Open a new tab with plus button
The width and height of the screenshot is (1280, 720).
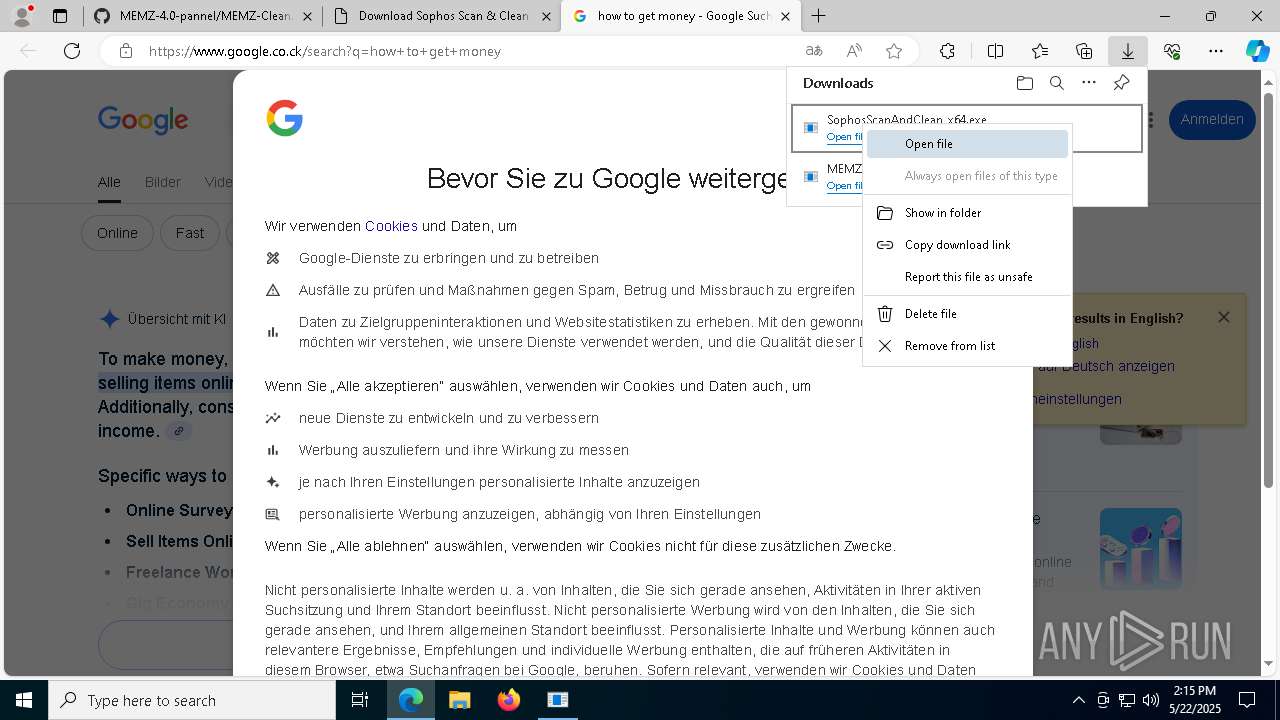tap(818, 16)
